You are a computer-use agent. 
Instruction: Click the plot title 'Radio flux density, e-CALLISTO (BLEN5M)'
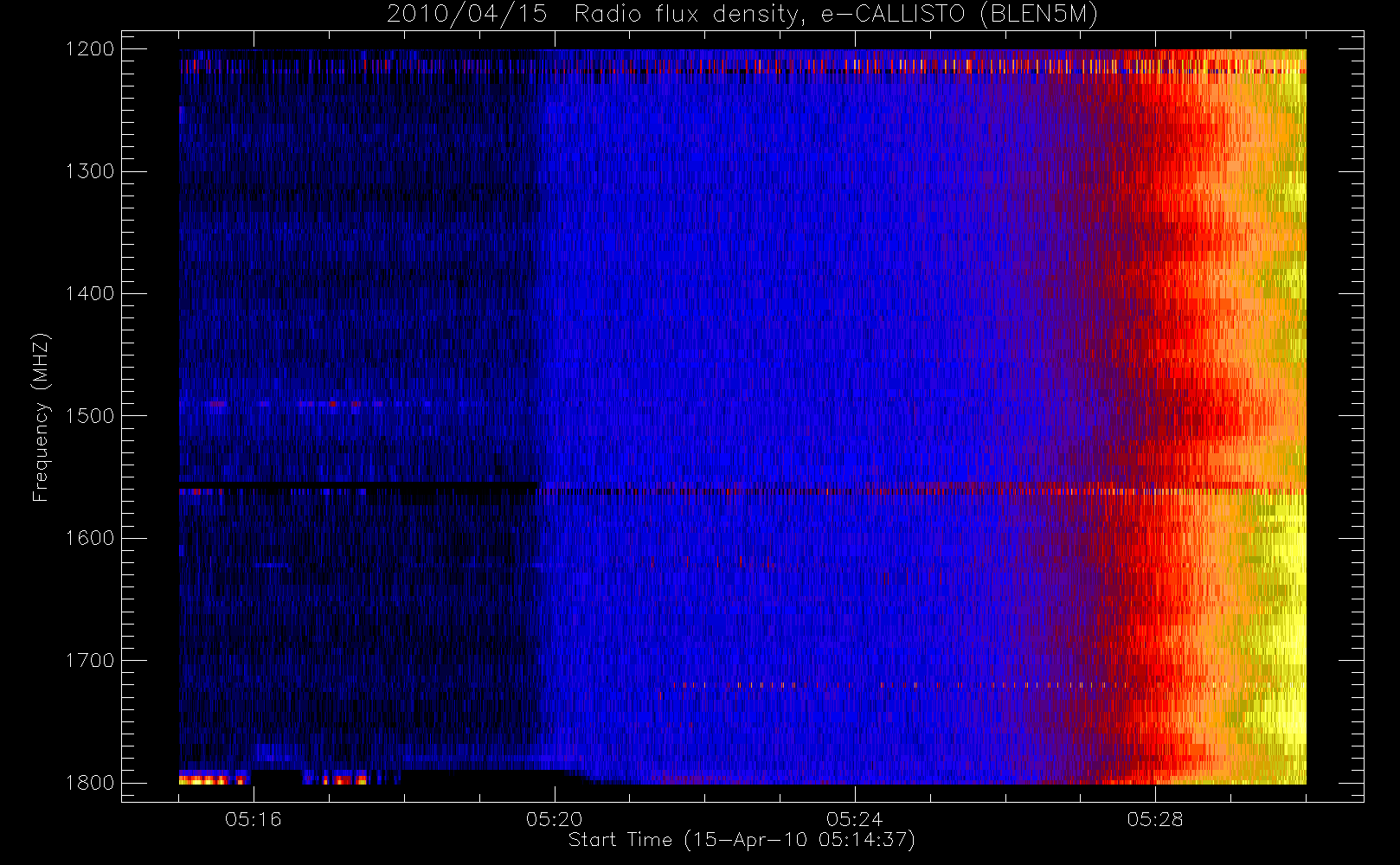836,15
